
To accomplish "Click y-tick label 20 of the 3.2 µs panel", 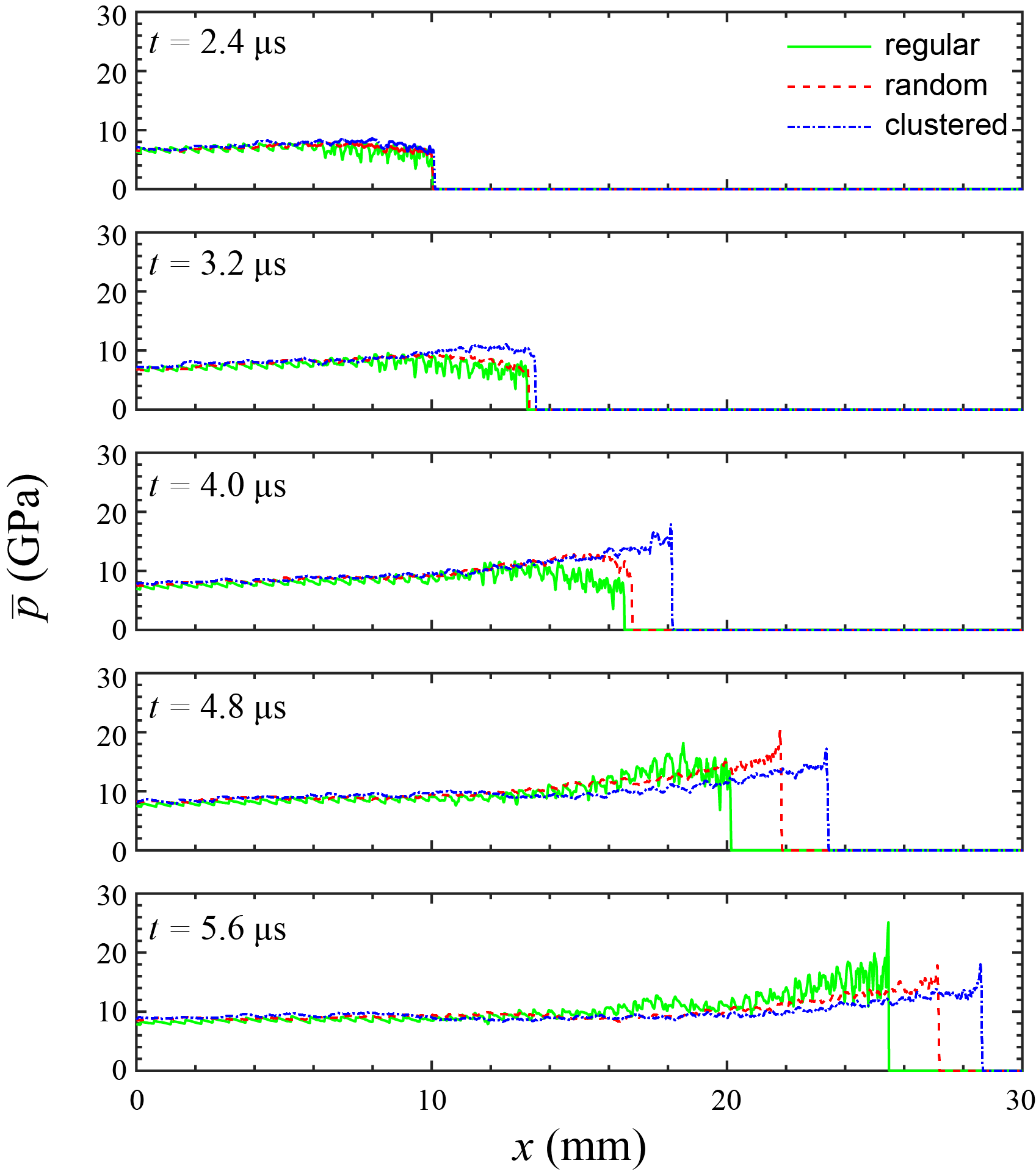I will [112, 294].
